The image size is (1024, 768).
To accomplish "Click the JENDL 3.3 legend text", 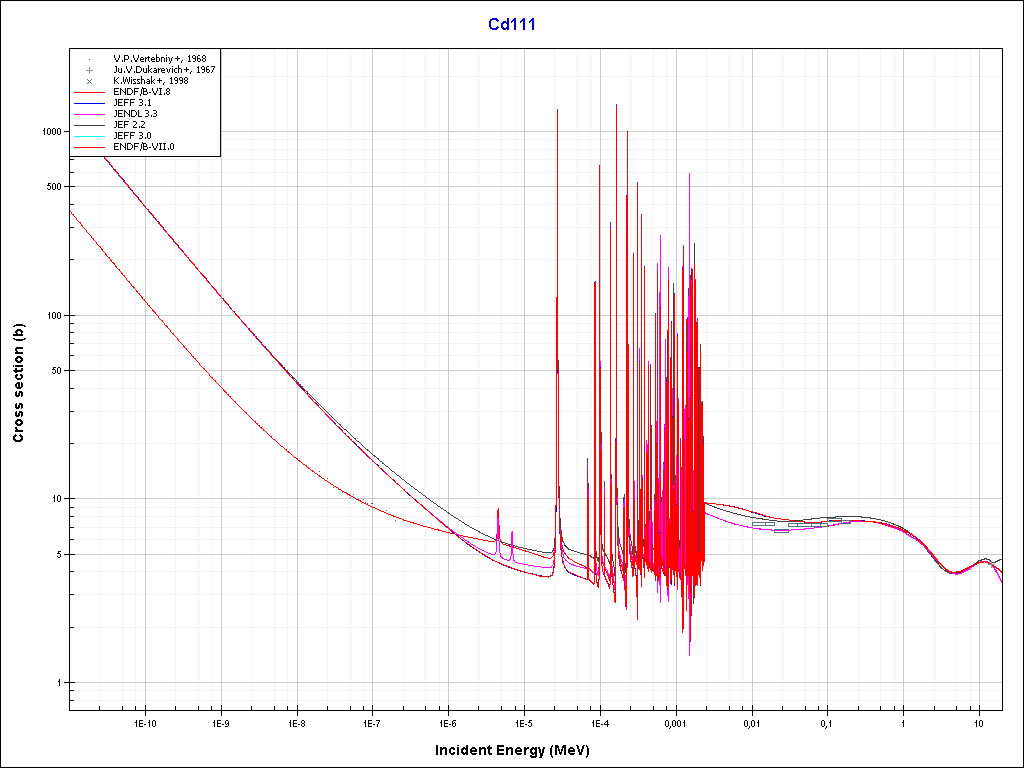I will [x=135, y=114].
